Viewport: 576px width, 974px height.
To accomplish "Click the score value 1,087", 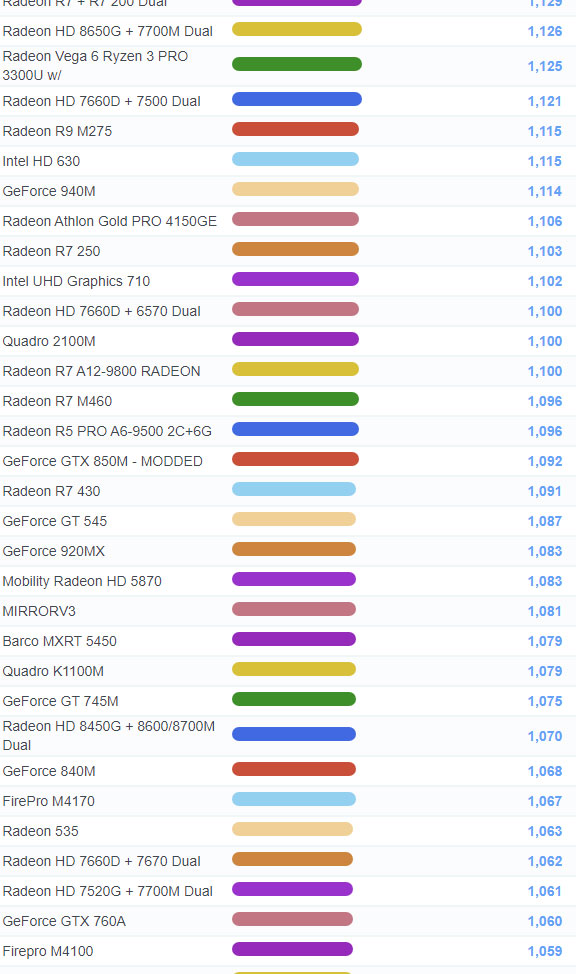I will pos(545,522).
